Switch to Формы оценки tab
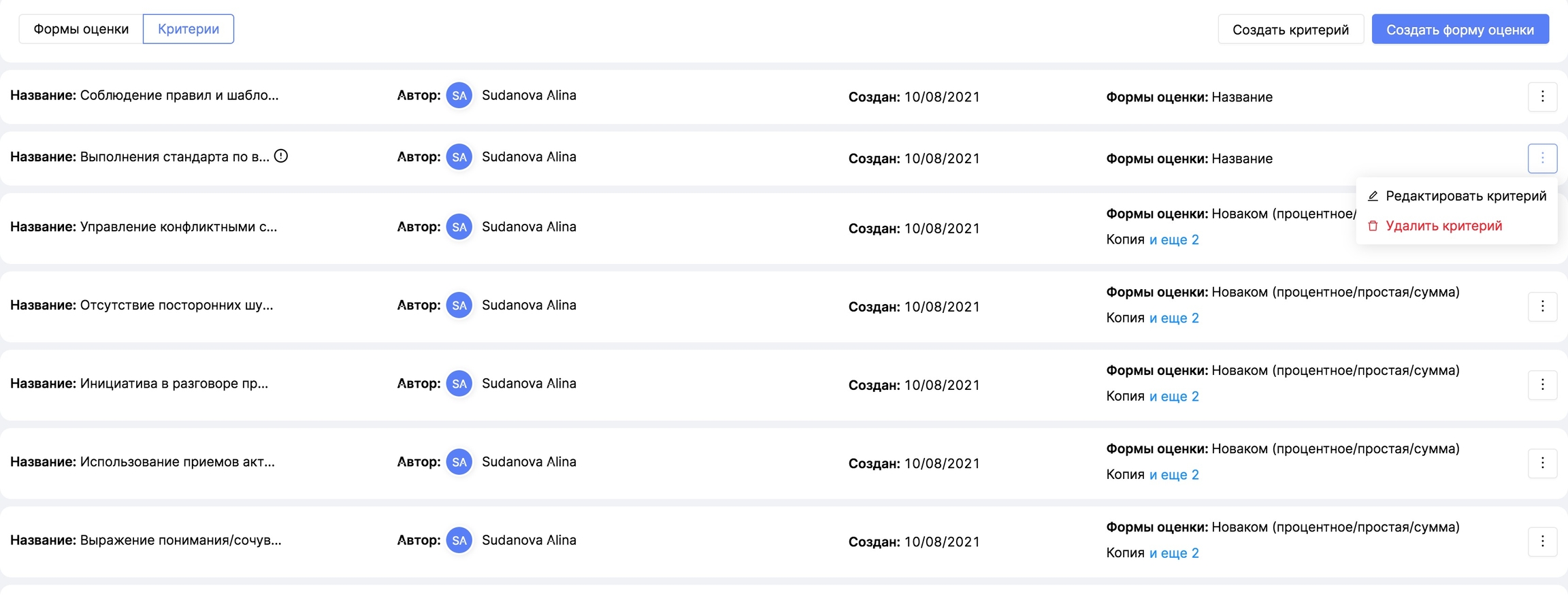The image size is (1568, 596). click(x=81, y=29)
